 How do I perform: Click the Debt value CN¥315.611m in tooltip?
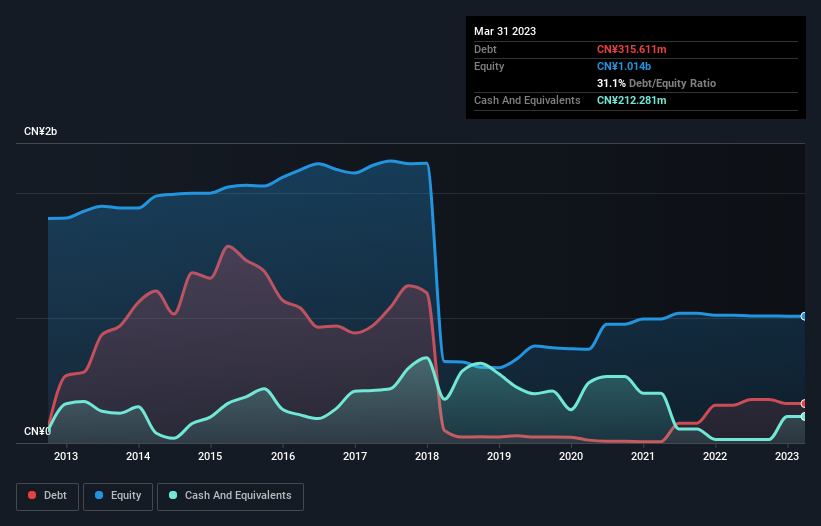coord(631,49)
